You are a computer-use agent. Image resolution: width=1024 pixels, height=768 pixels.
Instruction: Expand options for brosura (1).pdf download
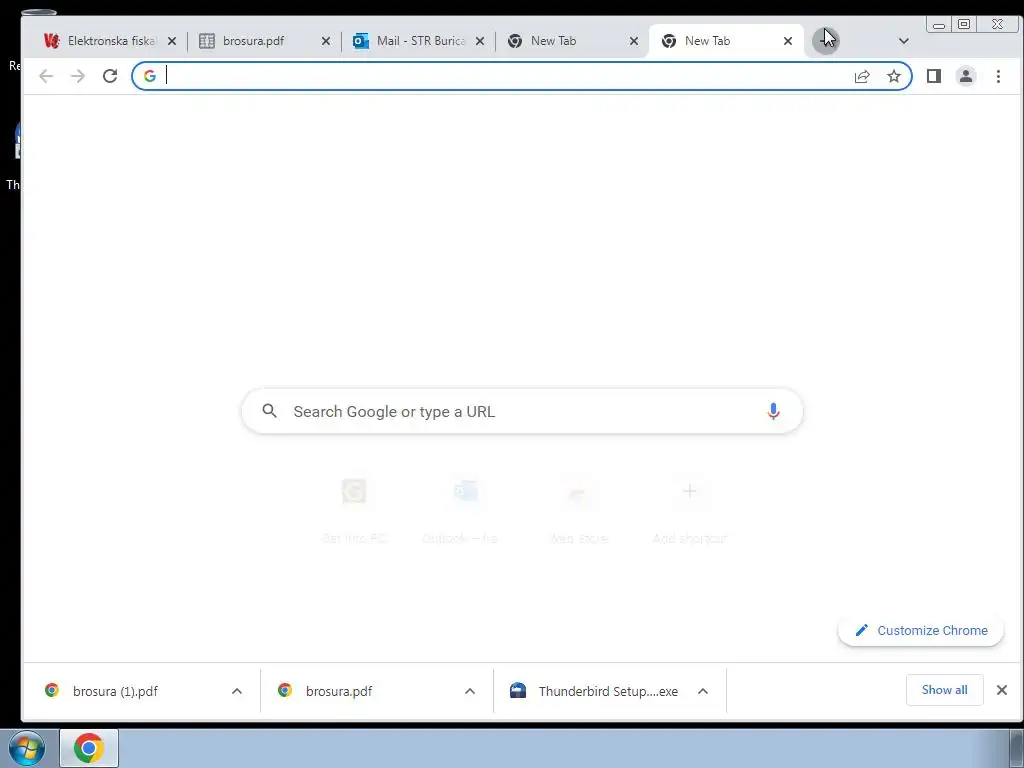coord(237,691)
